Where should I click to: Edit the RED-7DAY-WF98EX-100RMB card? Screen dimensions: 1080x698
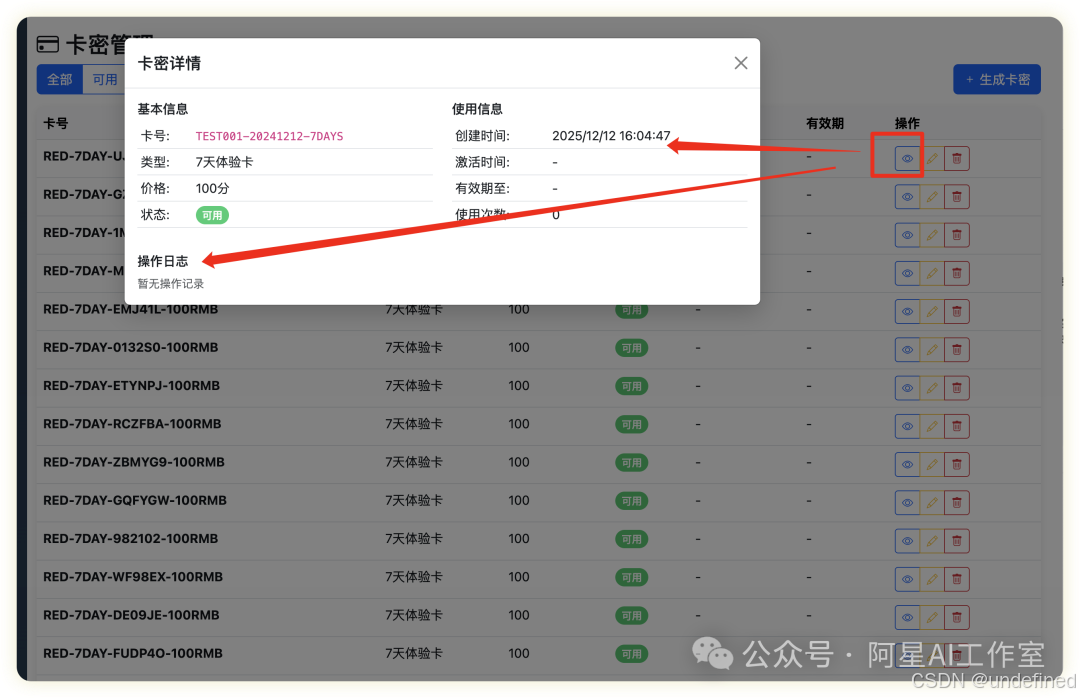click(x=932, y=579)
